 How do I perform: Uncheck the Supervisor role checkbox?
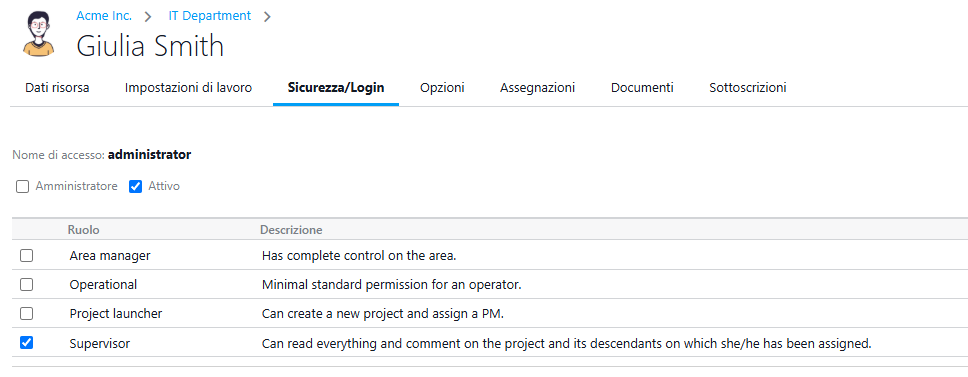[x=27, y=342]
